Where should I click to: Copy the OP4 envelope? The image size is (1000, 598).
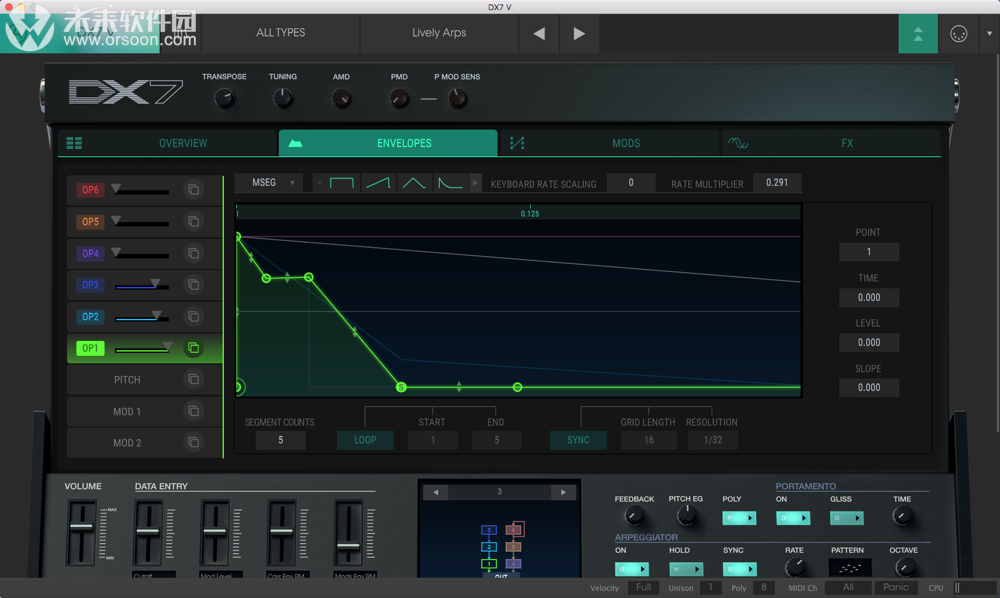coord(193,253)
